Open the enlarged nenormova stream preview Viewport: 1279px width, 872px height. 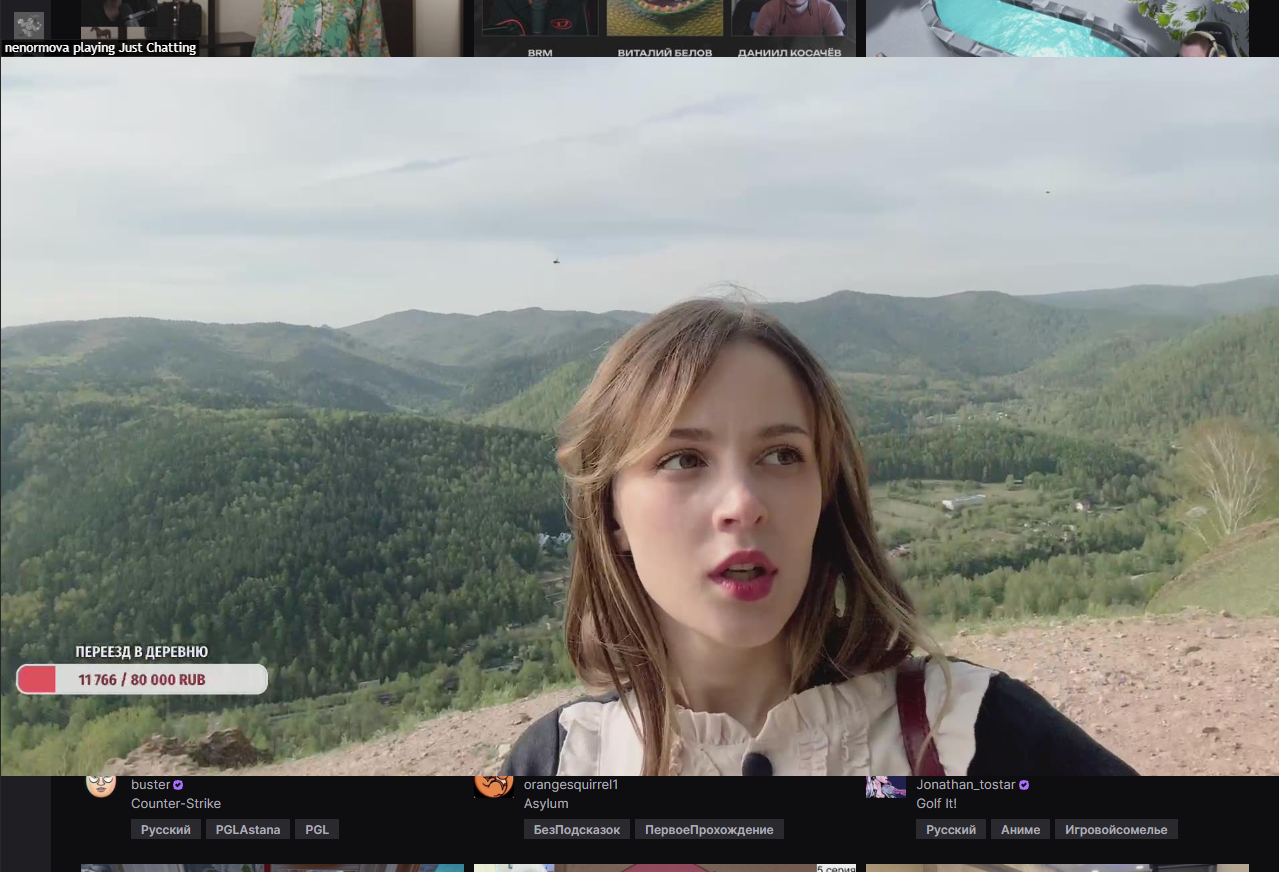pyautogui.click(x=639, y=416)
